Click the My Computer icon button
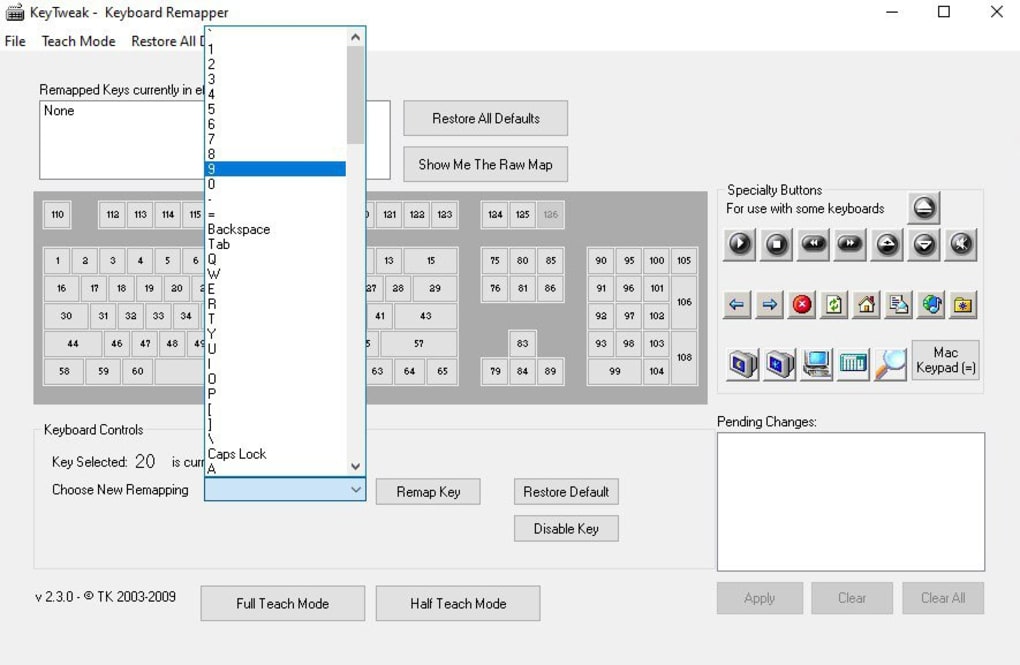The width and height of the screenshot is (1020, 665). (x=817, y=364)
